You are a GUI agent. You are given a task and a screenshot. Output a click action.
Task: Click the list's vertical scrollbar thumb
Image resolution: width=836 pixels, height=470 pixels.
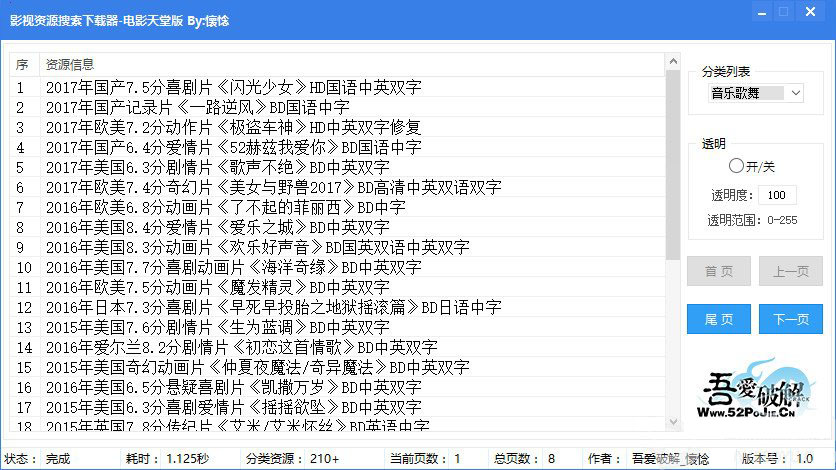click(673, 165)
